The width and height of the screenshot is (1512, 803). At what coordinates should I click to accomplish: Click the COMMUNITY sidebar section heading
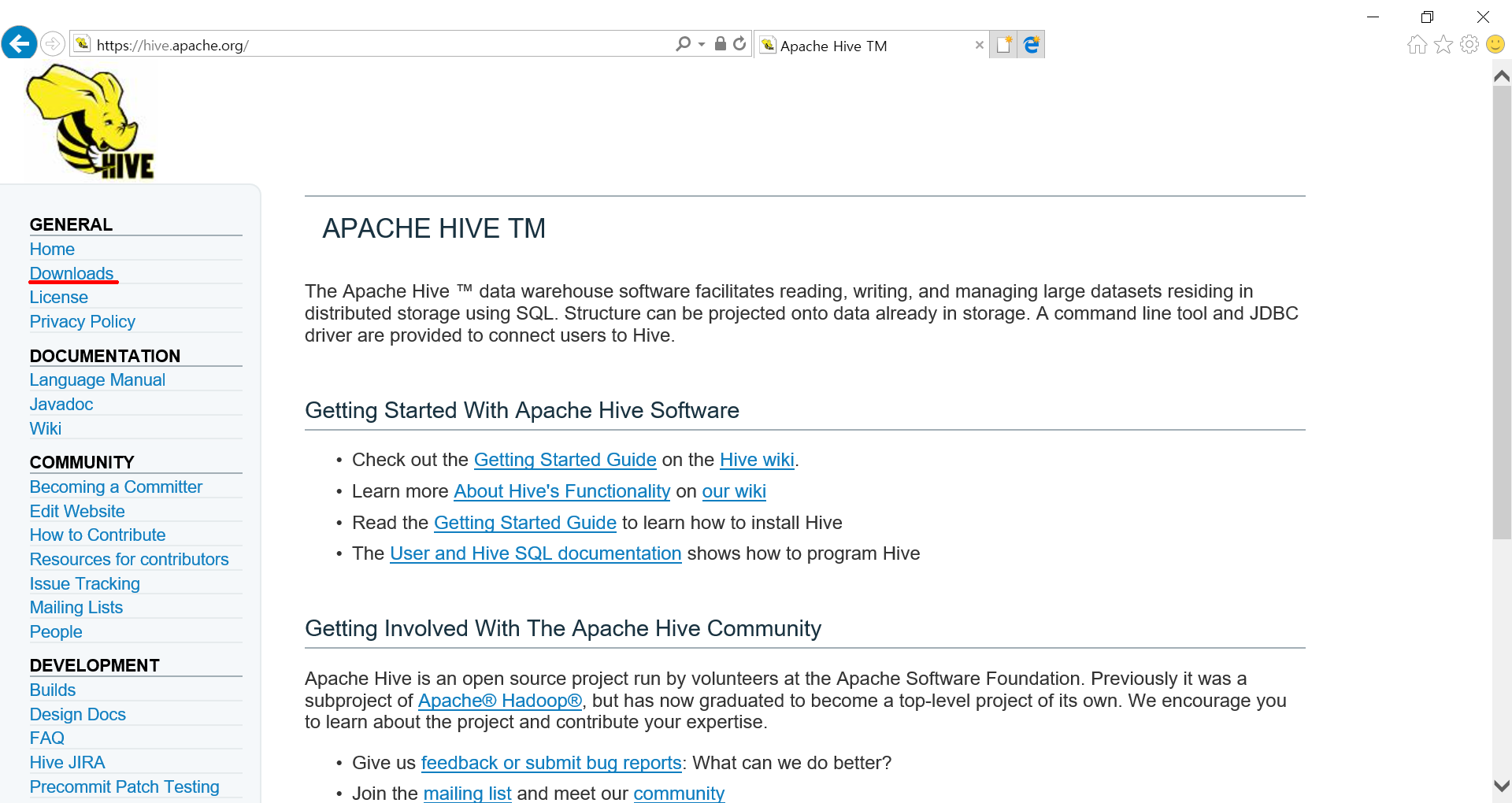coord(82,463)
